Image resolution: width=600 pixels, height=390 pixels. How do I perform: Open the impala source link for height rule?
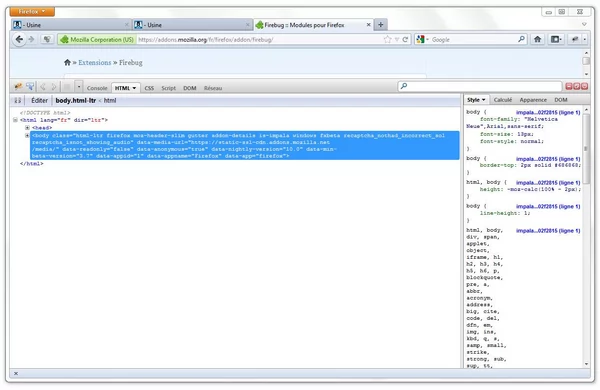(x=548, y=183)
